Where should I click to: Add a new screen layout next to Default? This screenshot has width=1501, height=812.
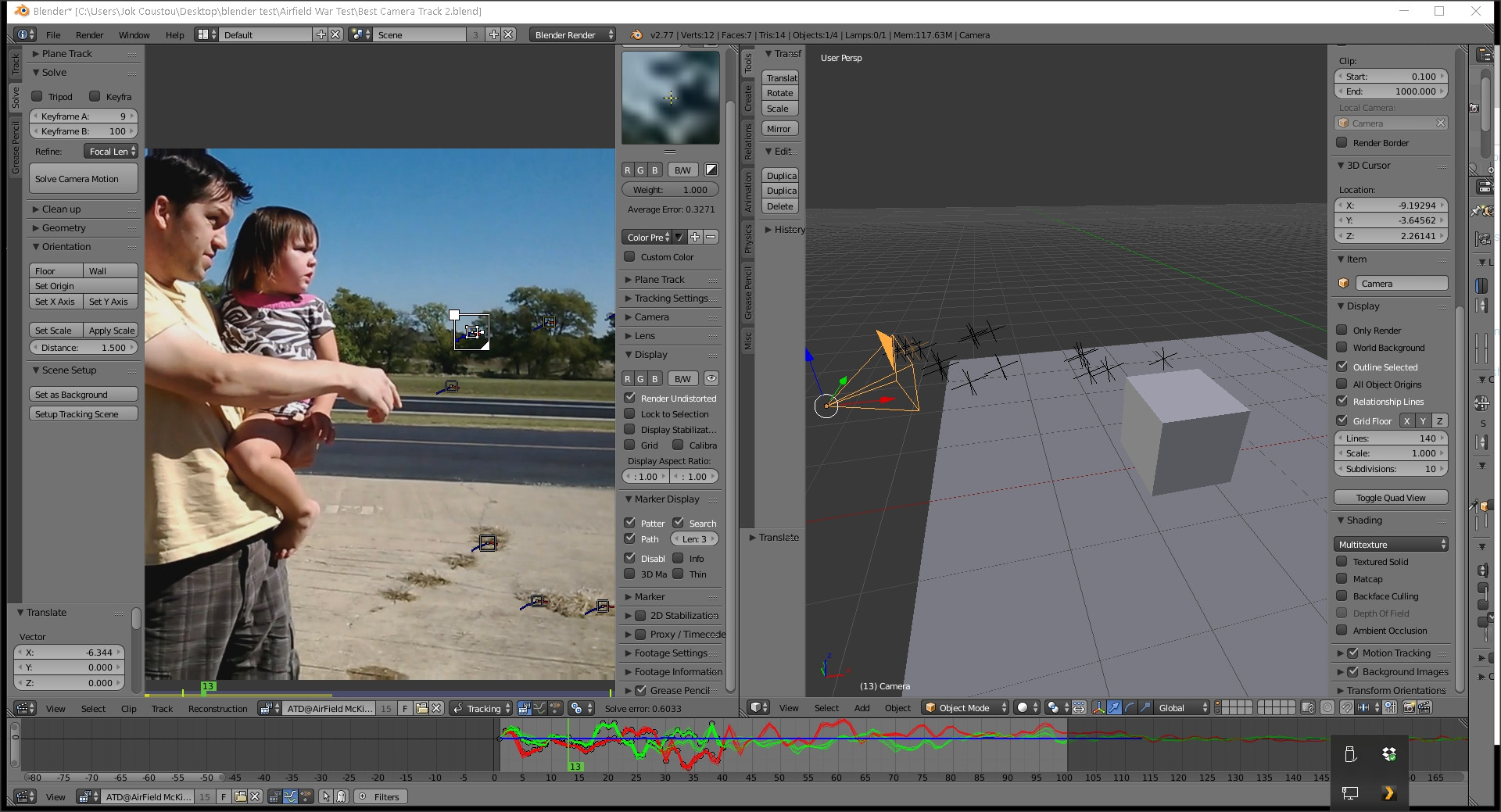pyautogui.click(x=321, y=34)
